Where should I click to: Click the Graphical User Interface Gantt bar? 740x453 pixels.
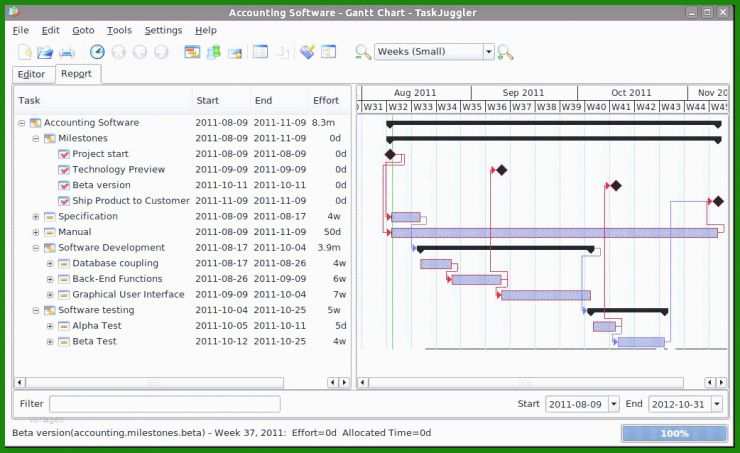click(546, 295)
